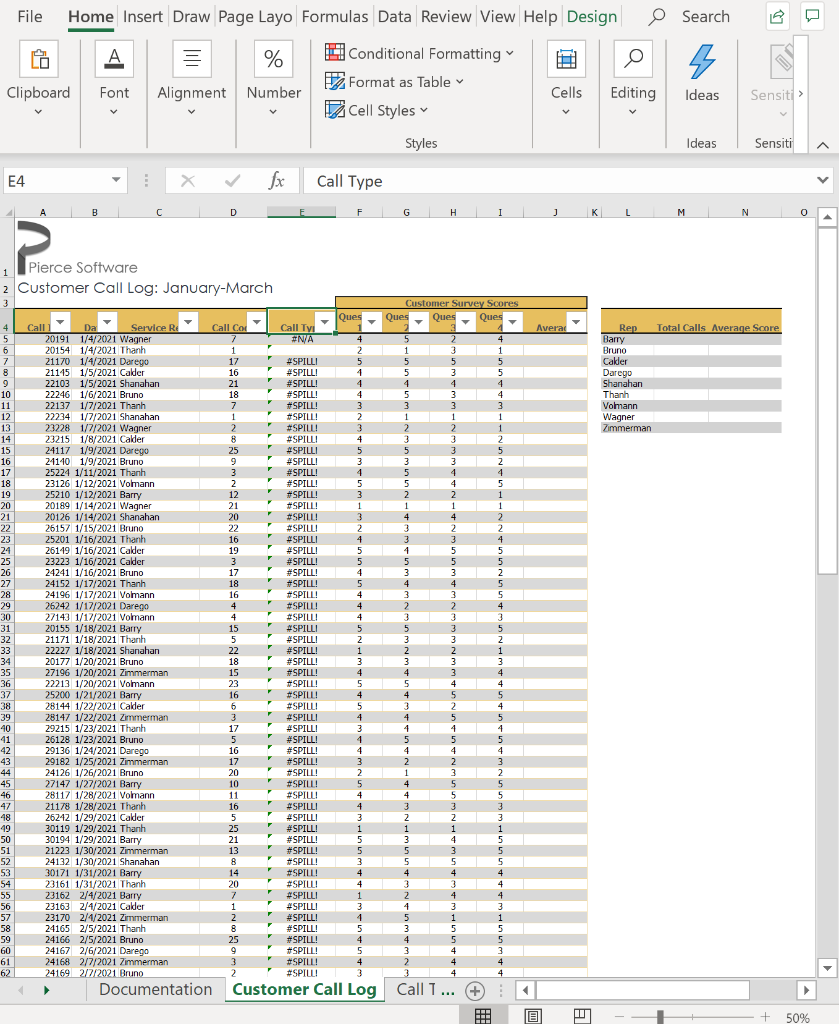Open the Alignment group
Screen dimensions: 839x1024
pos(191,78)
